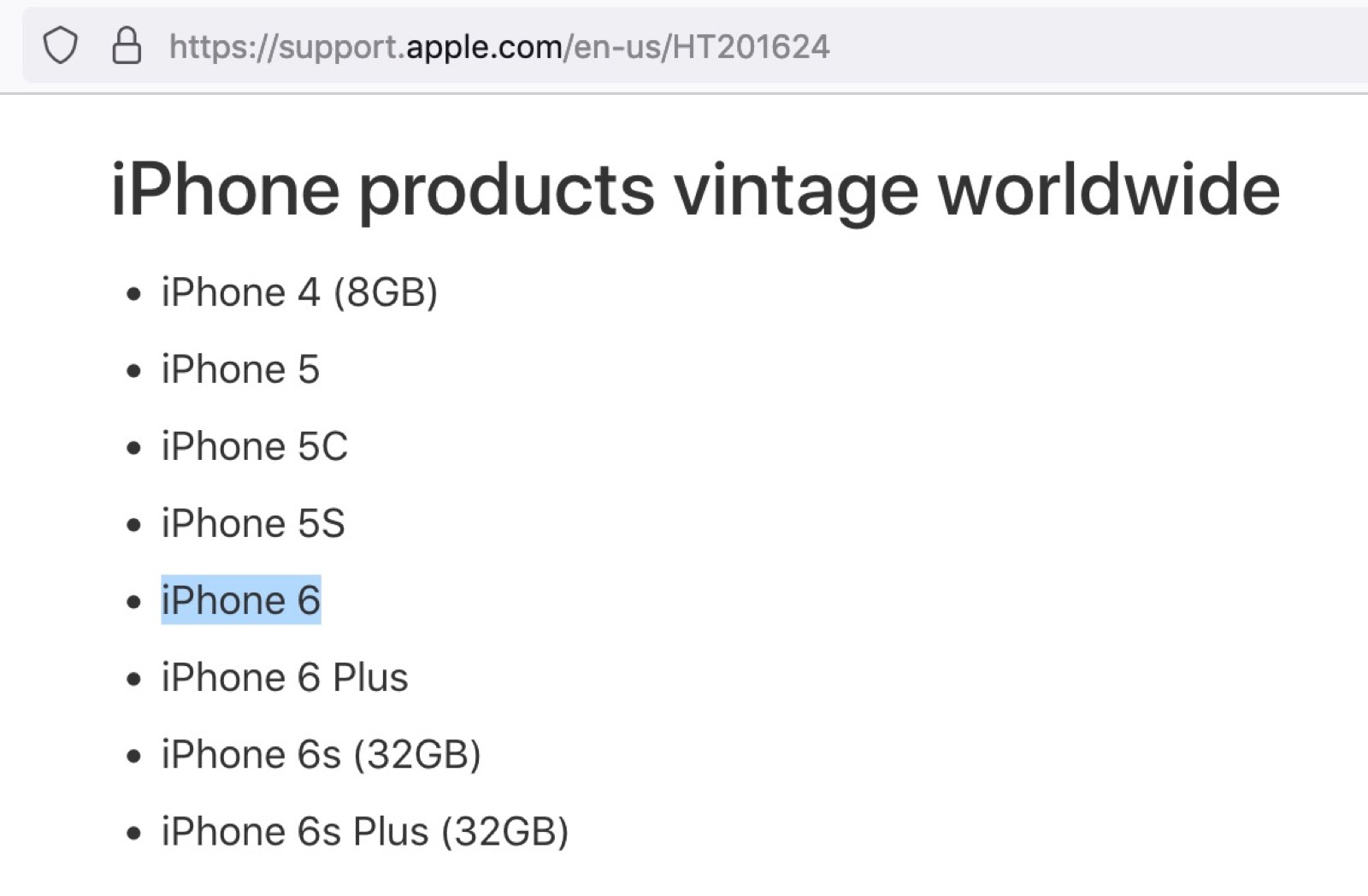Screen dimensions: 1368x896
Task: Click the support.apple.com URL in address bar
Action: (498, 46)
